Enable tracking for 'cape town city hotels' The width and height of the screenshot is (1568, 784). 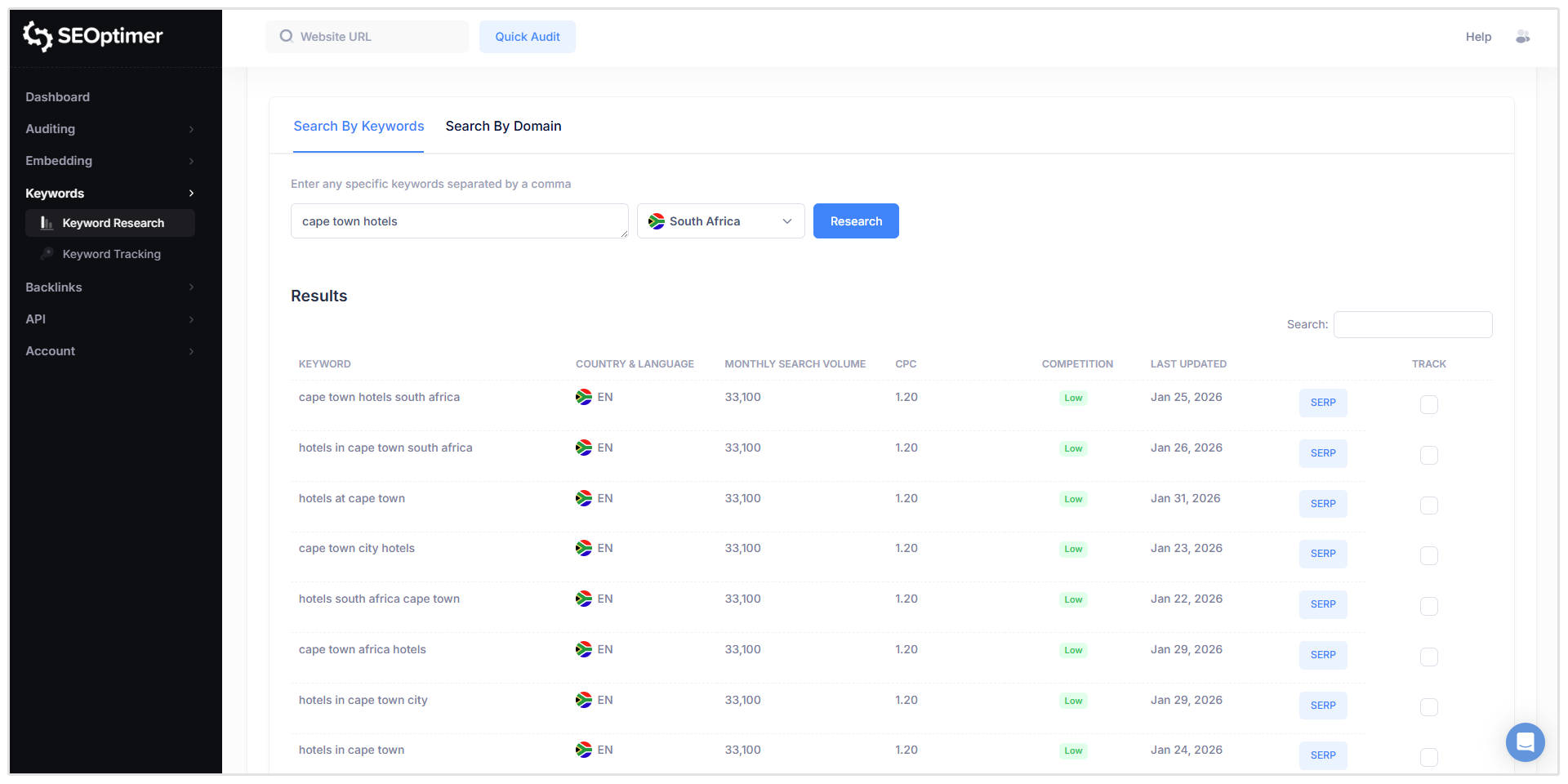(x=1428, y=555)
